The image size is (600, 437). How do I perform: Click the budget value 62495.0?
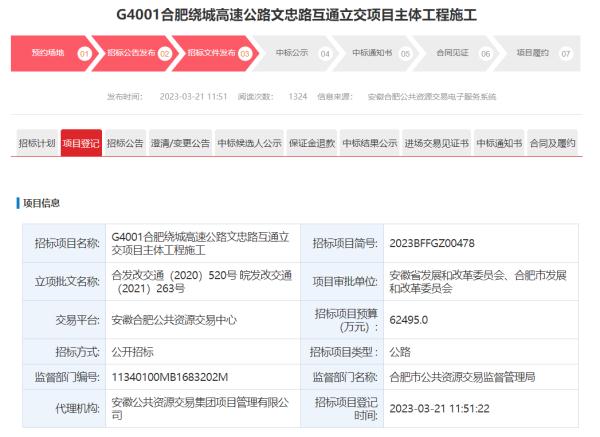click(409, 320)
